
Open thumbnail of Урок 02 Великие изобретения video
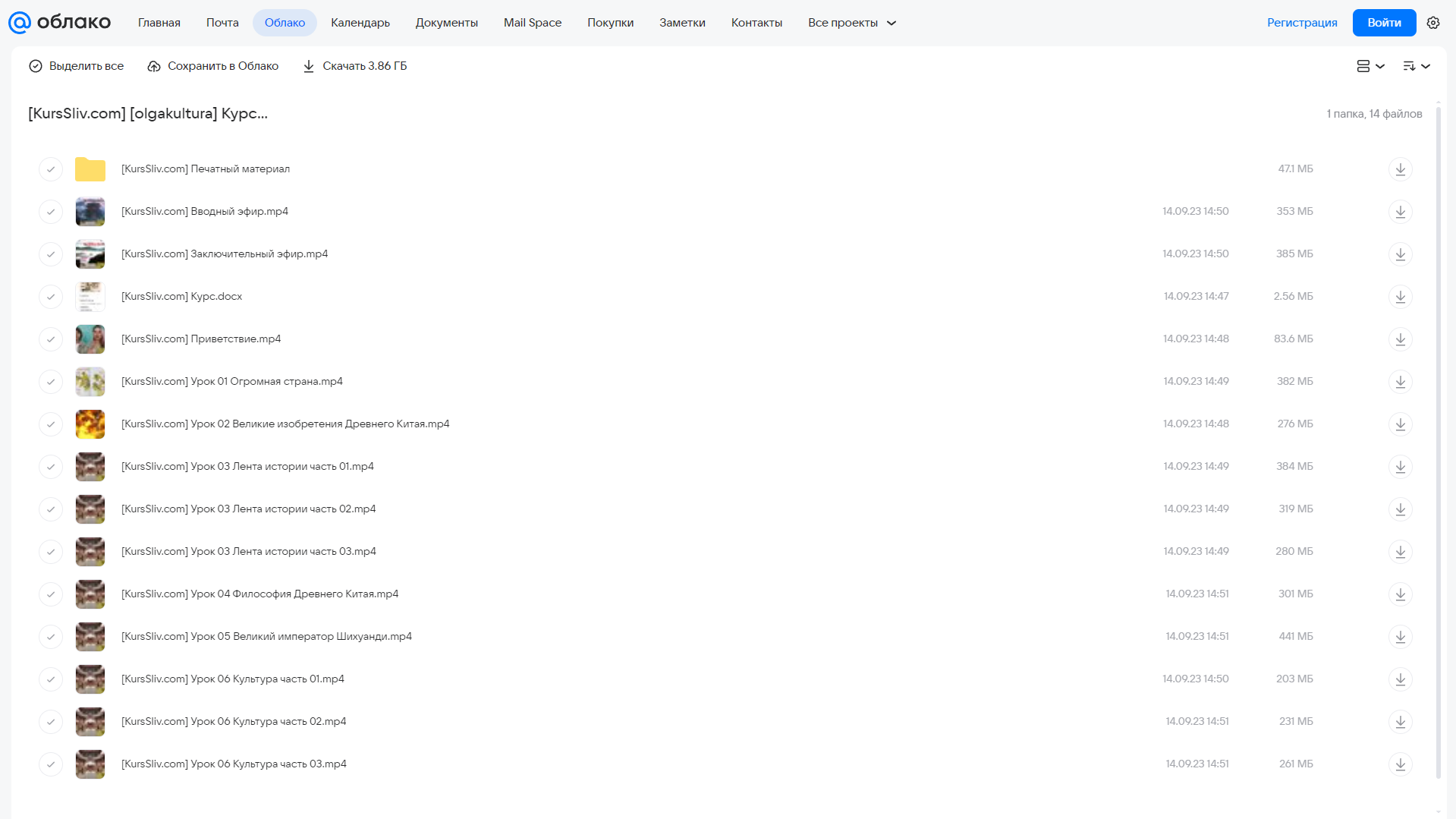90,424
